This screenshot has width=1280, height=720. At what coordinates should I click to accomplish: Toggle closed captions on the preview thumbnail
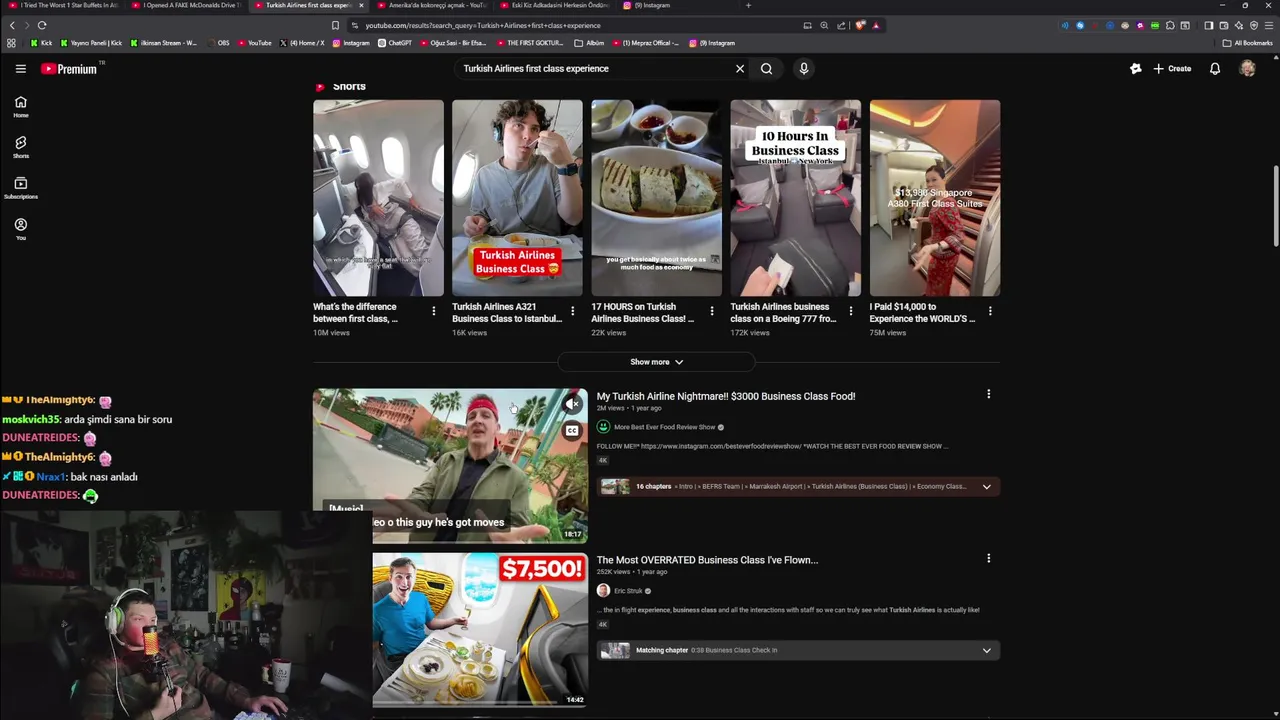click(572, 431)
